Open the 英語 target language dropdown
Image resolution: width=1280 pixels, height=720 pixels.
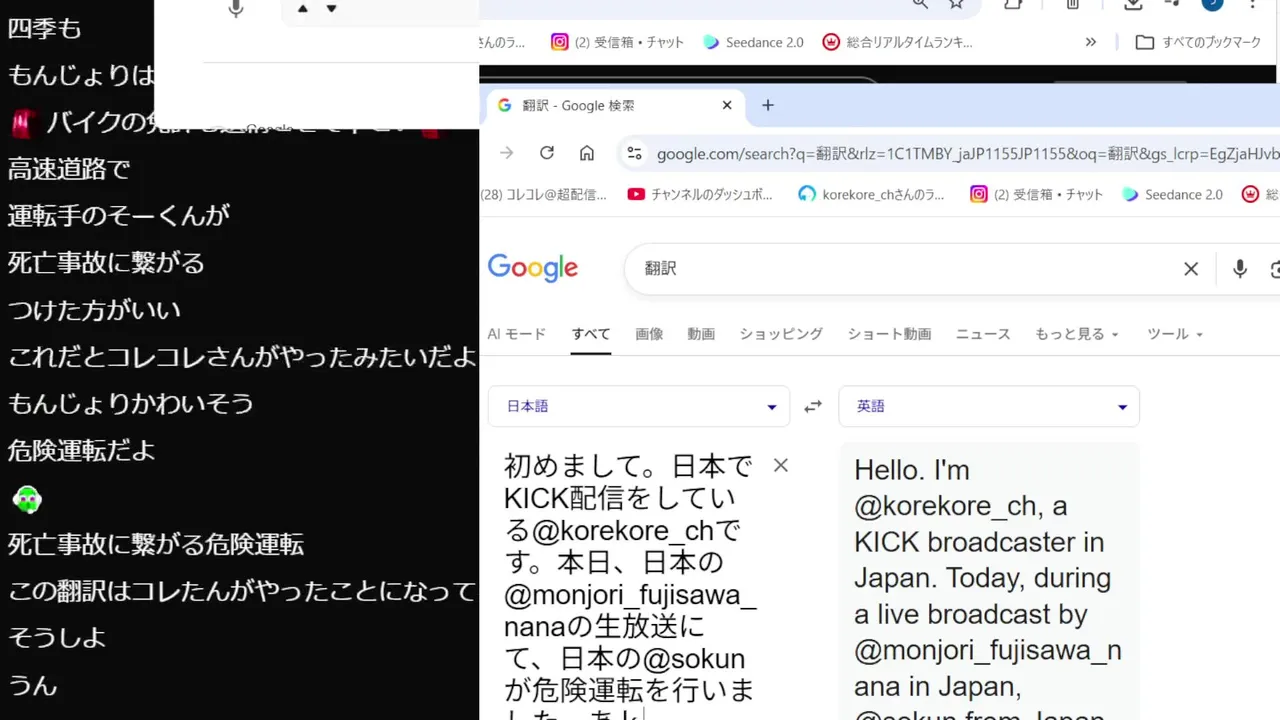tap(989, 406)
